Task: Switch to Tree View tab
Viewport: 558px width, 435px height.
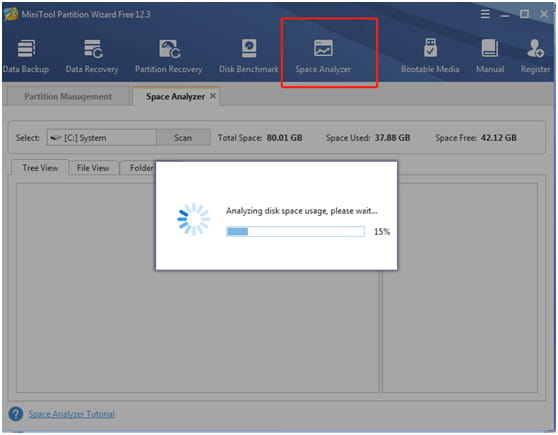Action: click(40, 168)
